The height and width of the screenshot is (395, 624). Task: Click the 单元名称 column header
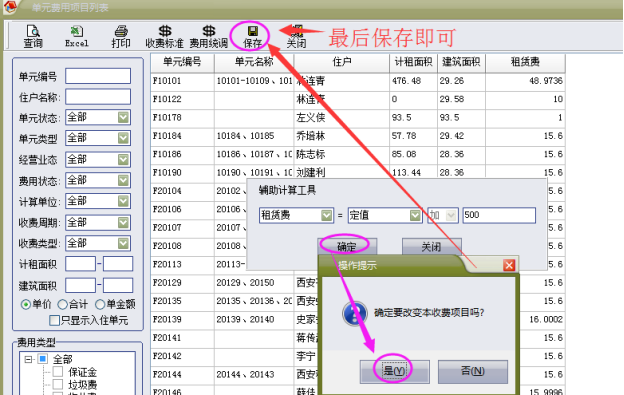click(x=254, y=62)
